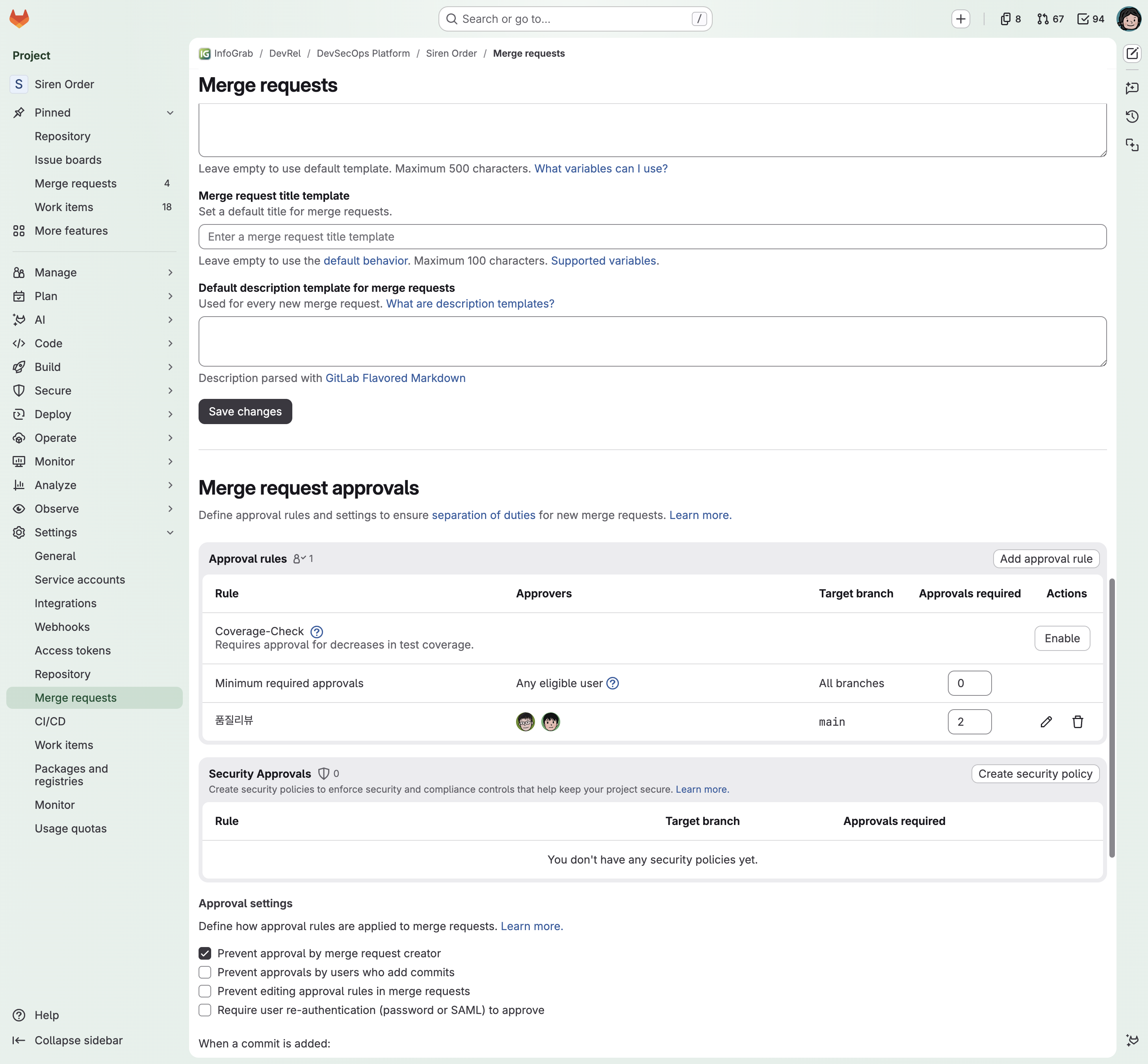Image resolution: width=1148 pixels, height=1064 pixels.
Task: Open pinned Work items with 18 count
Action: [x=95, y=207]
